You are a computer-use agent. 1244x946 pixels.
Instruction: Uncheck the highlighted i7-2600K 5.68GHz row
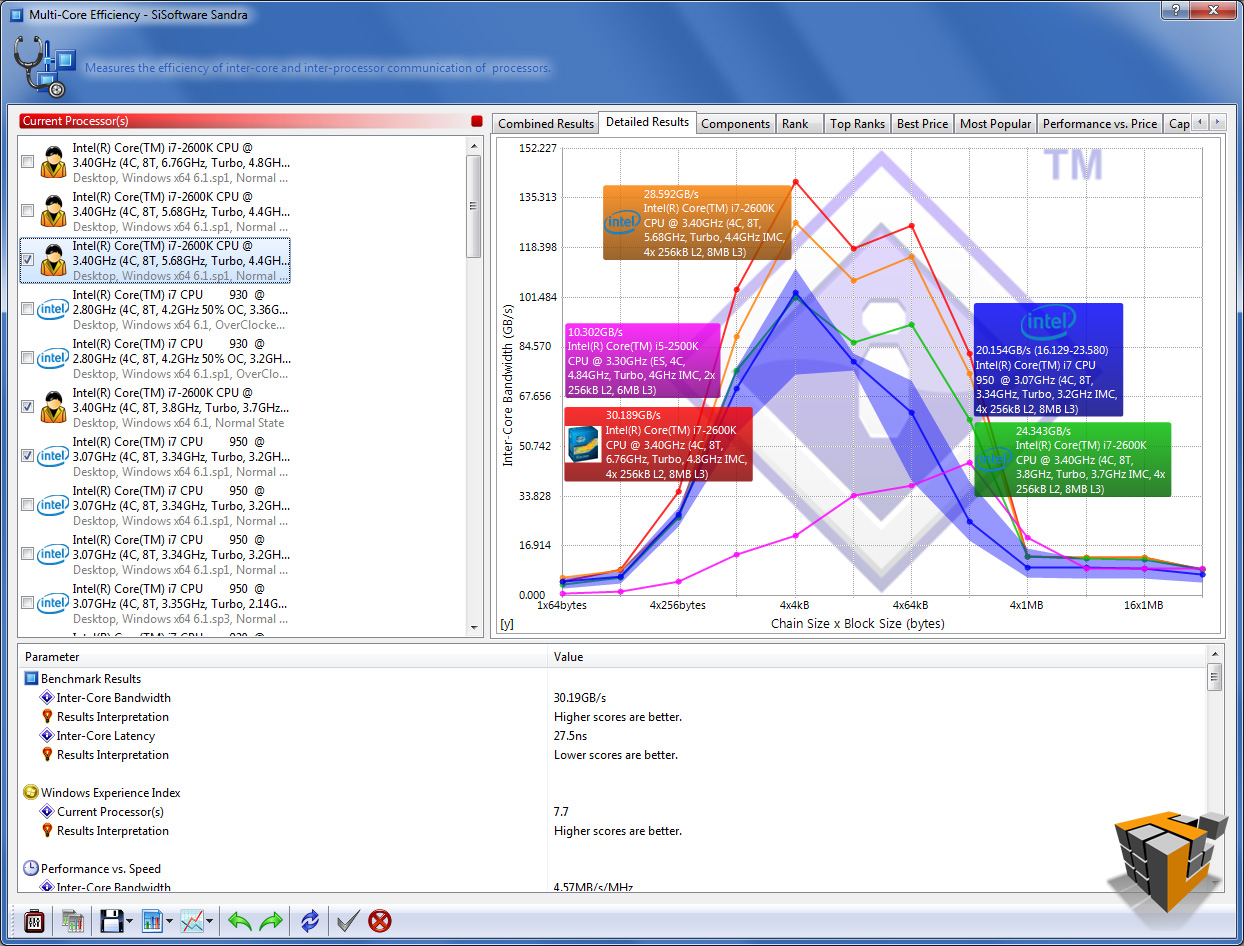pyautogui.click(x=28, y=260)
